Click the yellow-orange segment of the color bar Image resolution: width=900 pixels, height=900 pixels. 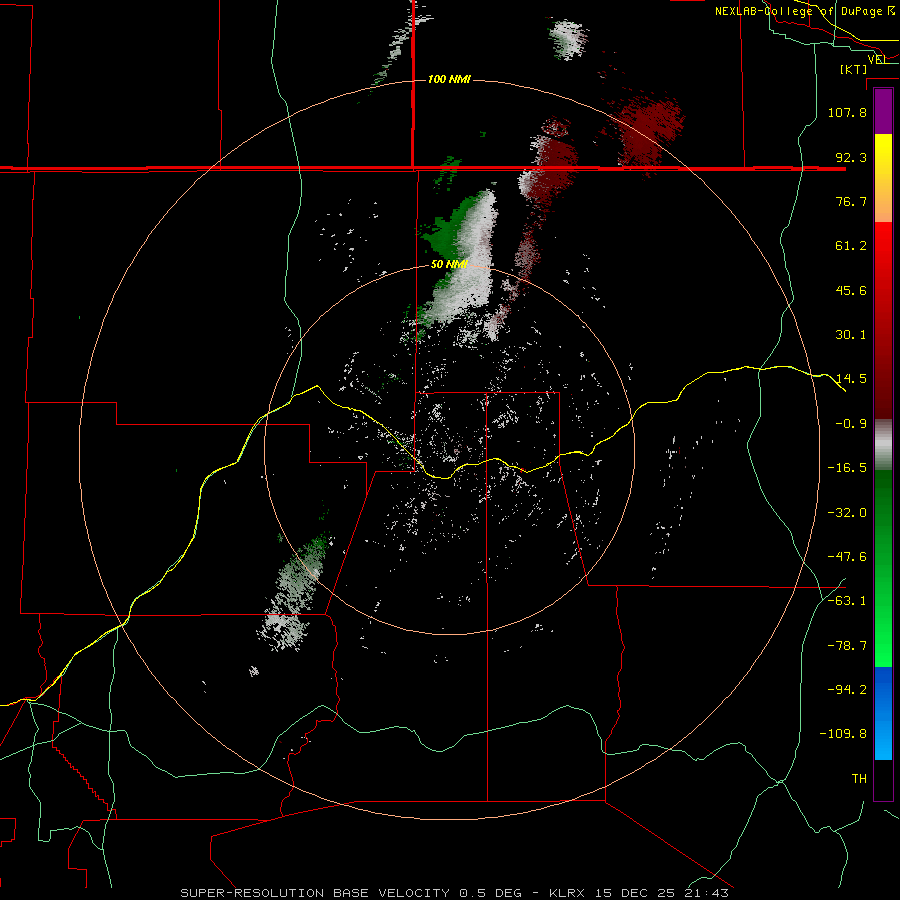(x=883, y=178)
